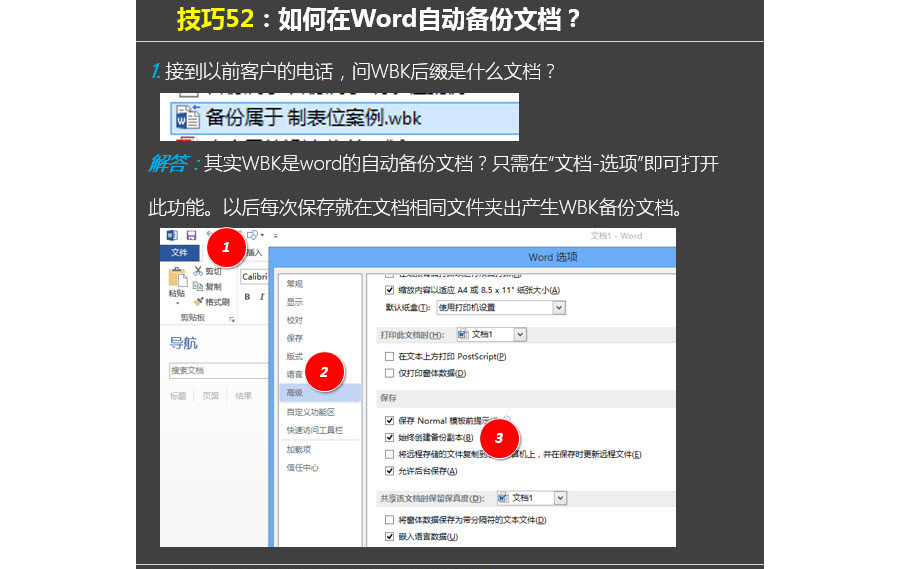900x569 pixels.
Task: Click the Format Painter (格式刷) brush icon
Action: tap(199, 301)
